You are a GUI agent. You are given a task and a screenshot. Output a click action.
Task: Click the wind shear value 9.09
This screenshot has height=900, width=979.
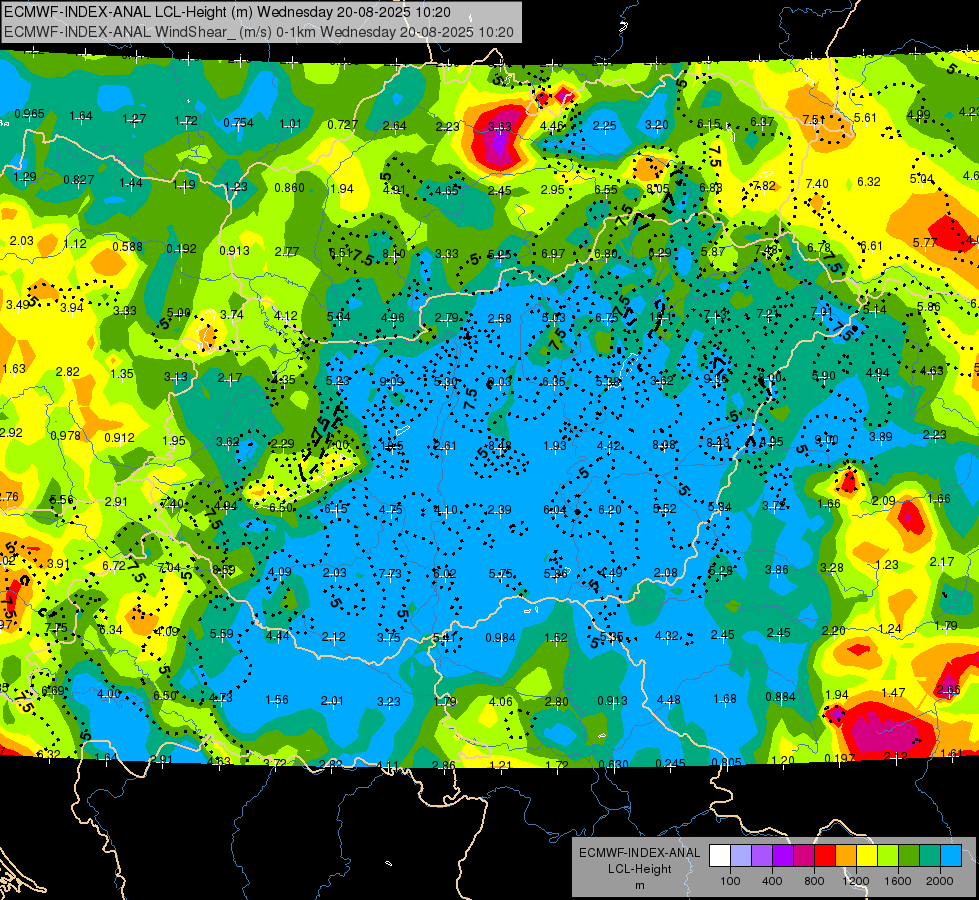391,382
